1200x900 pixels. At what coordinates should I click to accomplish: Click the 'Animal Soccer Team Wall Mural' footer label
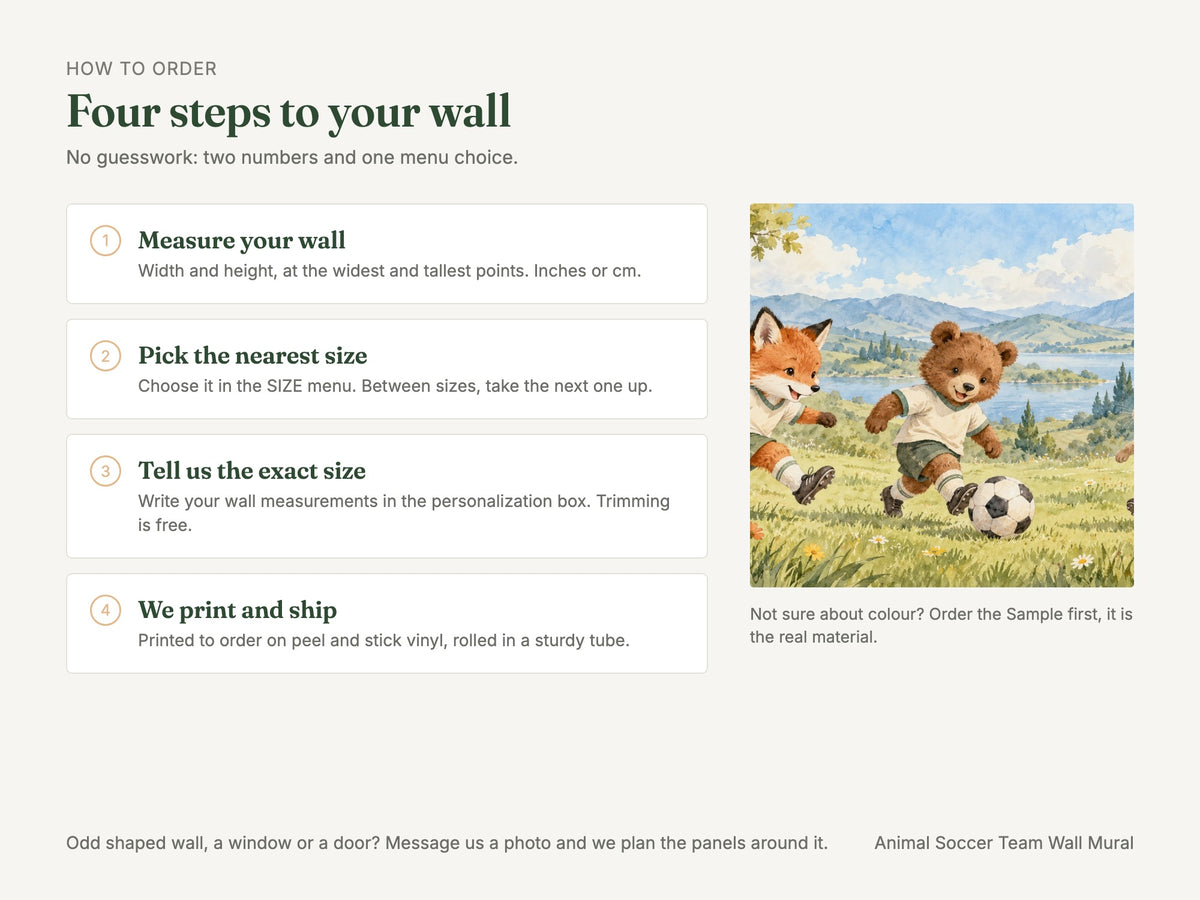1004,843
